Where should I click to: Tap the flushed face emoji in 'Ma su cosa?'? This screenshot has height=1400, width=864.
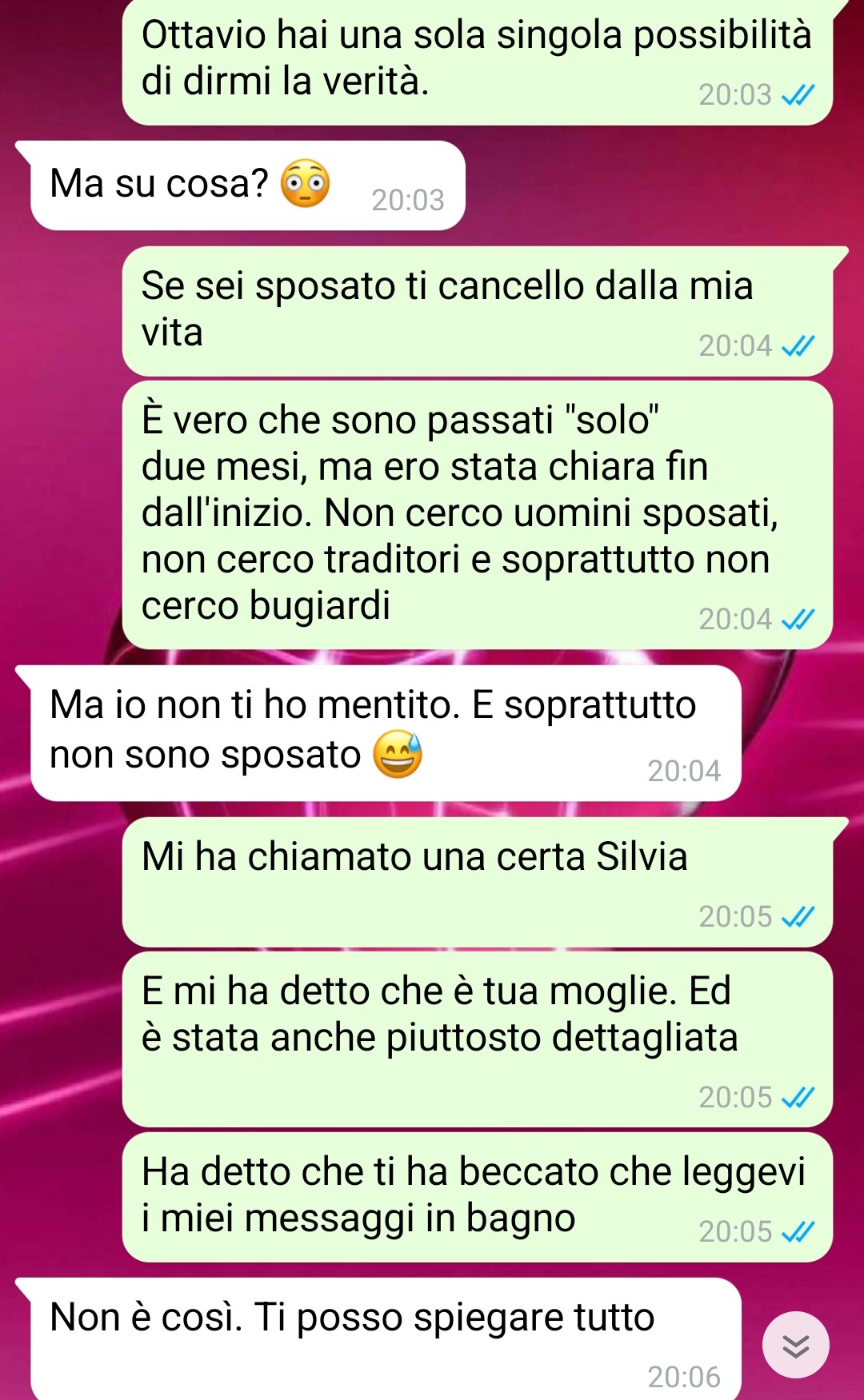tap(305, 184)
